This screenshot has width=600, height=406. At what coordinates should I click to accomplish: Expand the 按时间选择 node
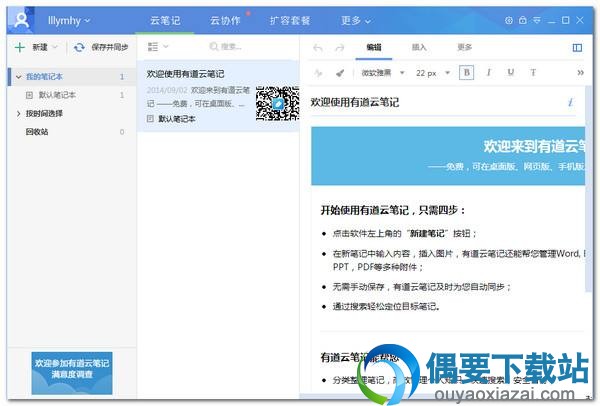tap(18, 113)
